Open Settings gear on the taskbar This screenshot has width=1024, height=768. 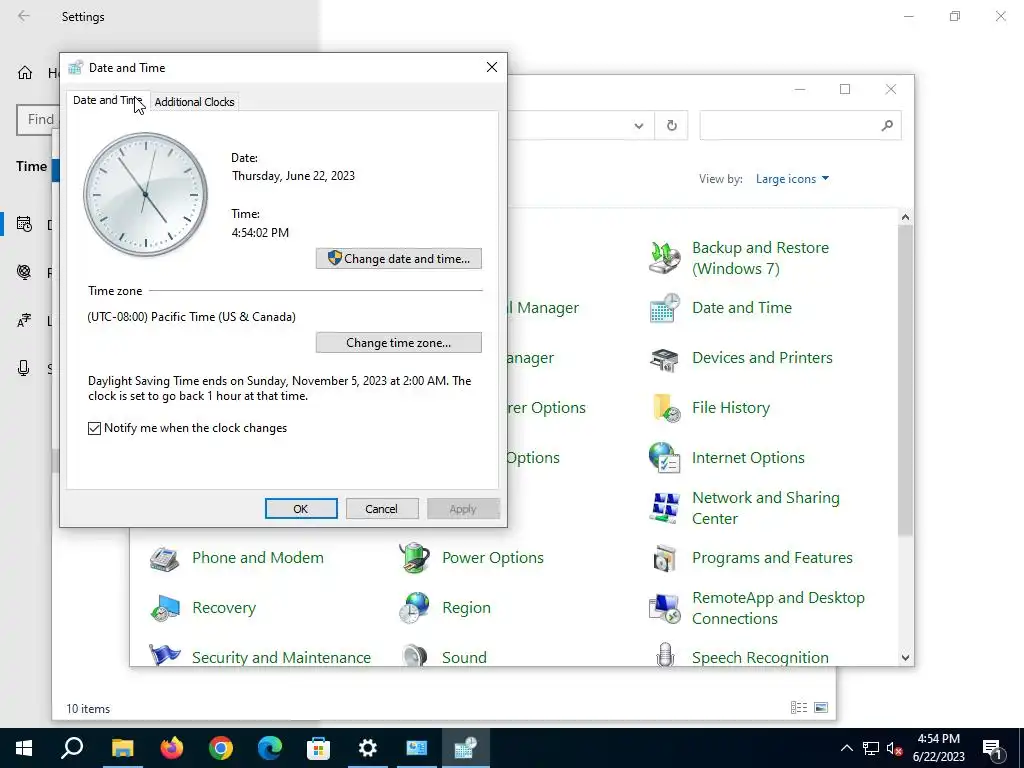click(368, 748)
